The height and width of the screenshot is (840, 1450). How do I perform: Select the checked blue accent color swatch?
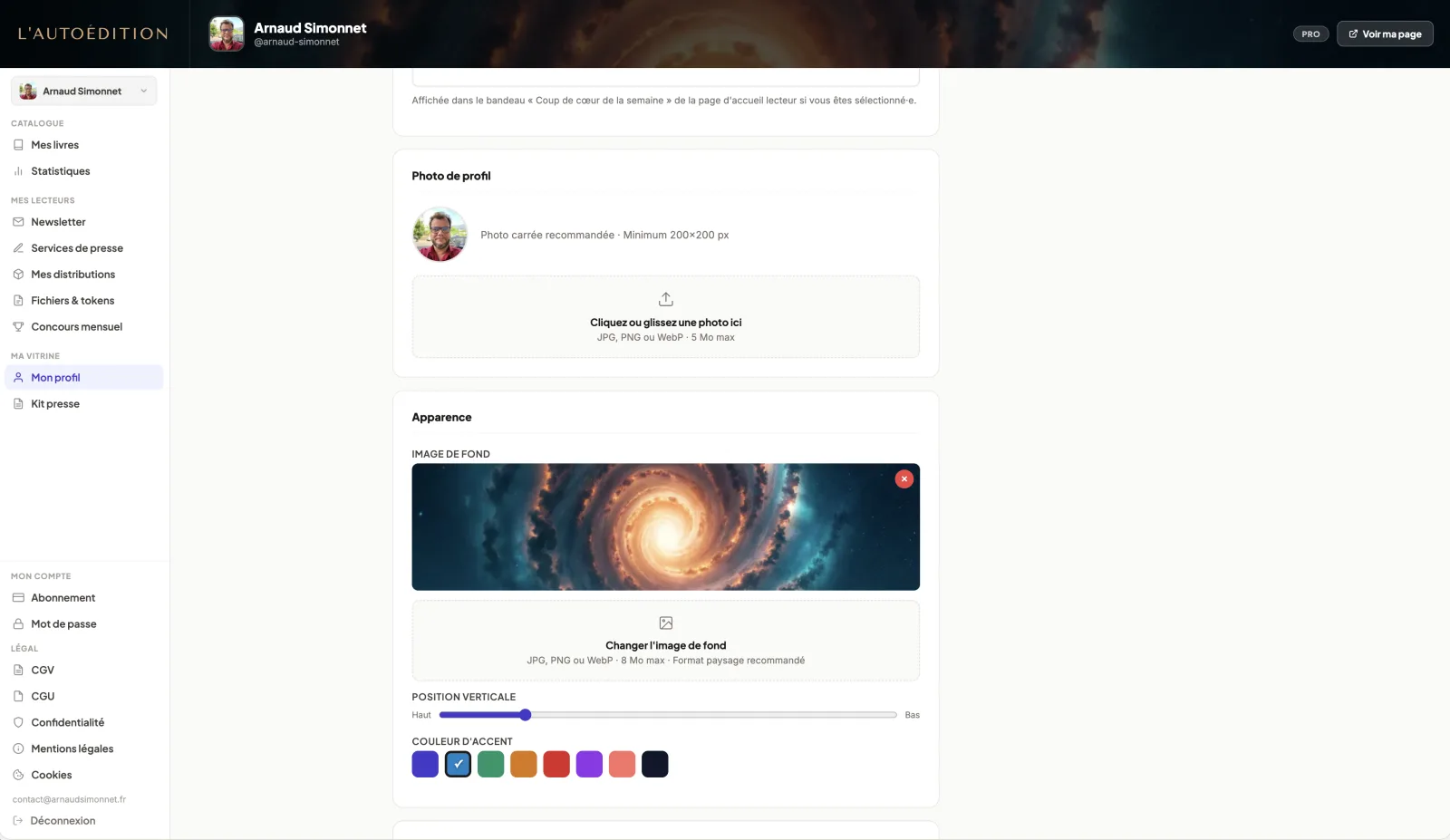coord(459,764)
